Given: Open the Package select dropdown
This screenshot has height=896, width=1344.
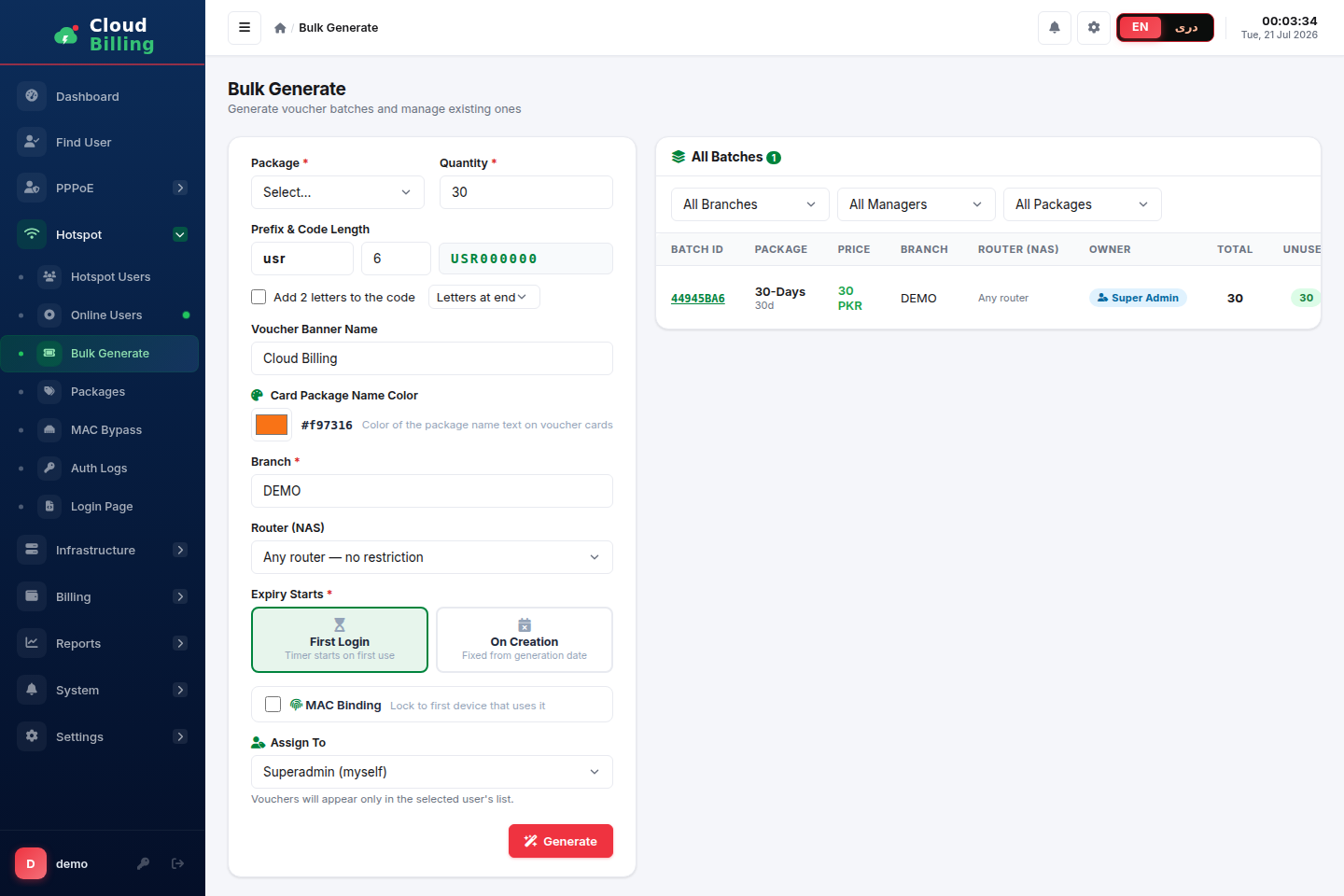Looking at the screenshot, I should [x=338, y=192].
